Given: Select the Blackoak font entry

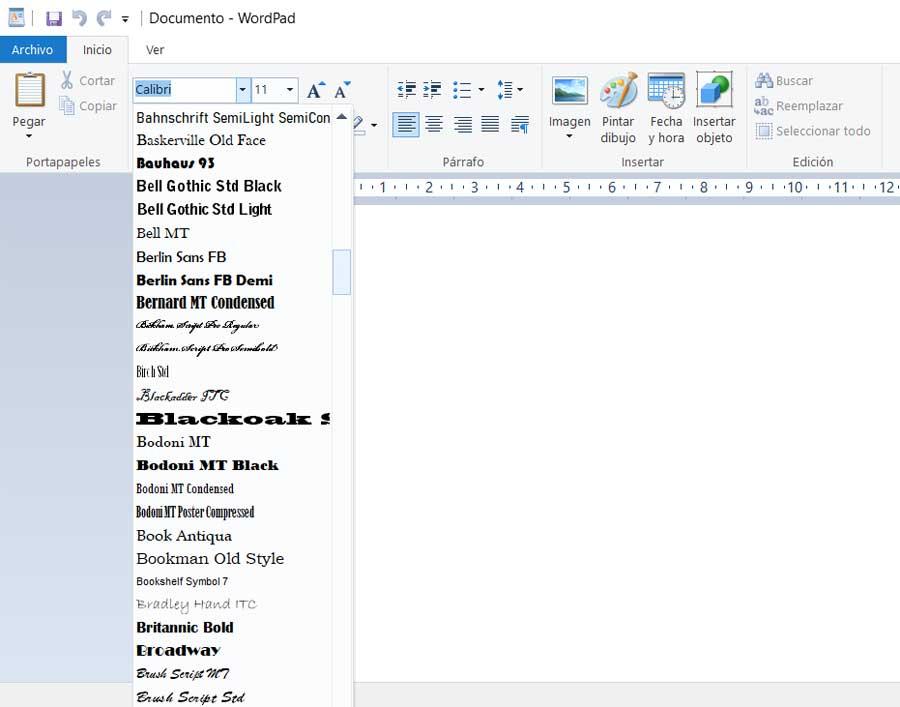Looking at the screenshot, I should click(232, 419).
